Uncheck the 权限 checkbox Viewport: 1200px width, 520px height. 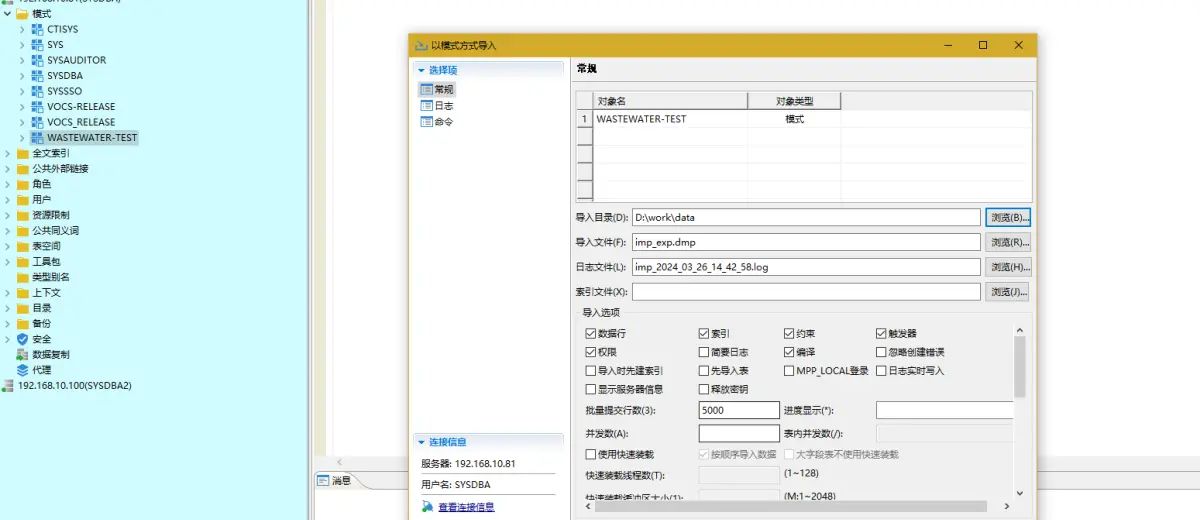click(590, 352)
